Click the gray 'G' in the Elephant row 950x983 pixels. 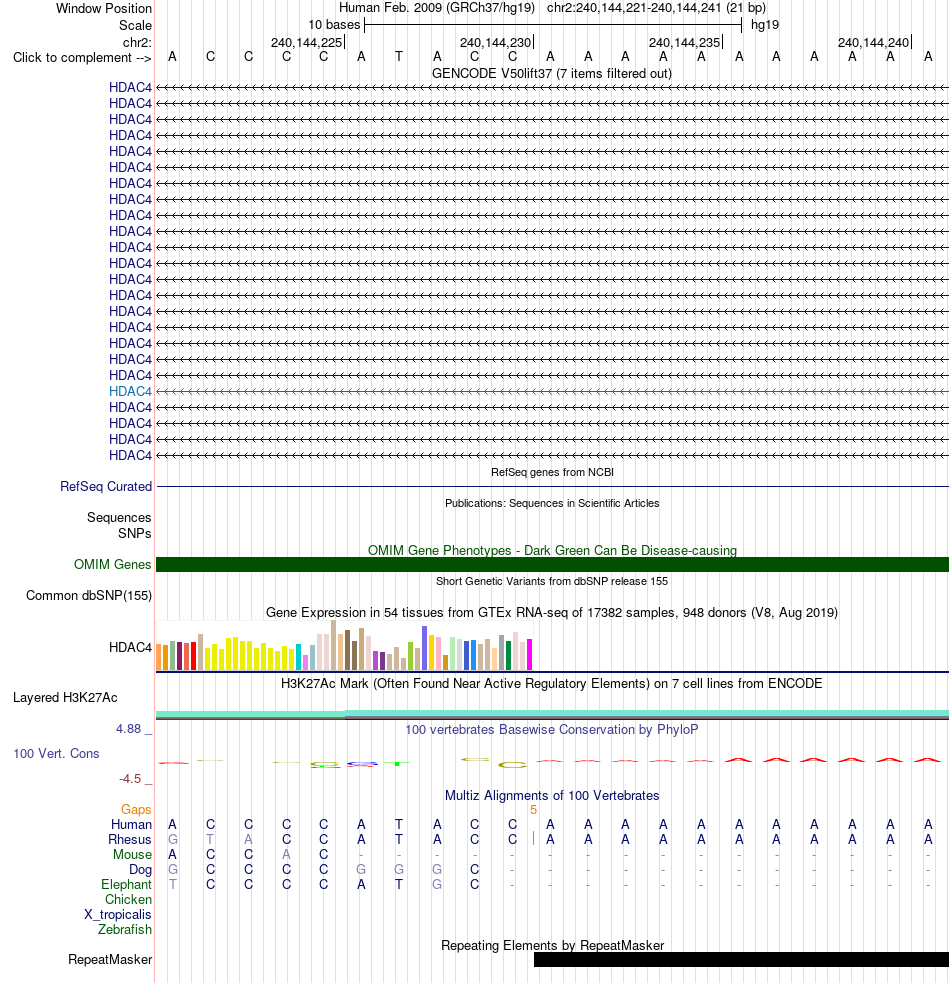(x=437, y=885)
